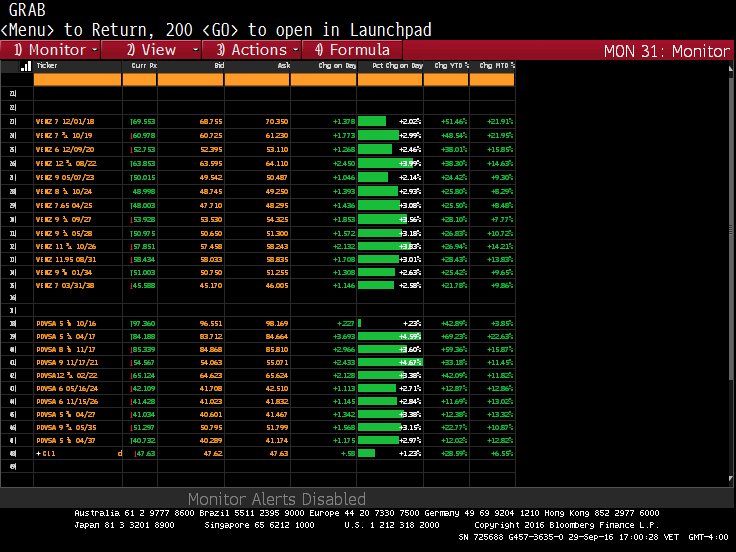Select the Bid column header
Image resolution: width=736 pixels, height=552 pixels.
(218, 65)
